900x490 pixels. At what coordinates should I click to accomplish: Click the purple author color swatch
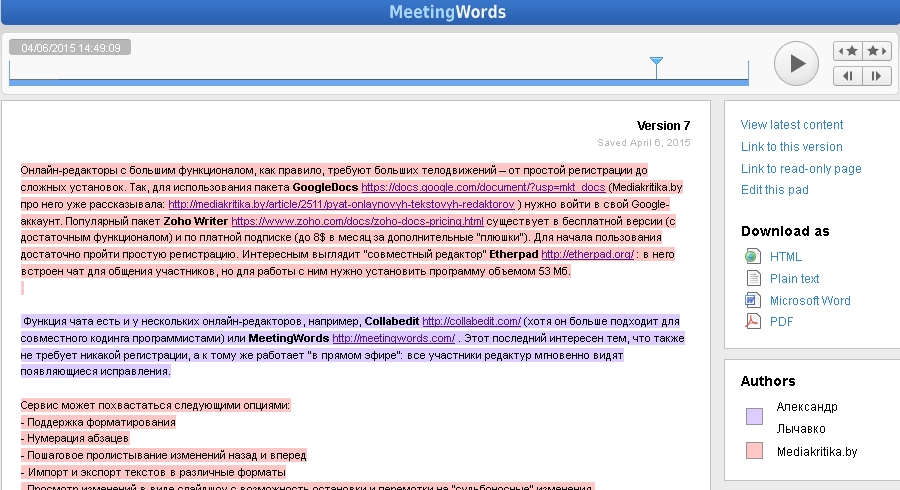754,417
